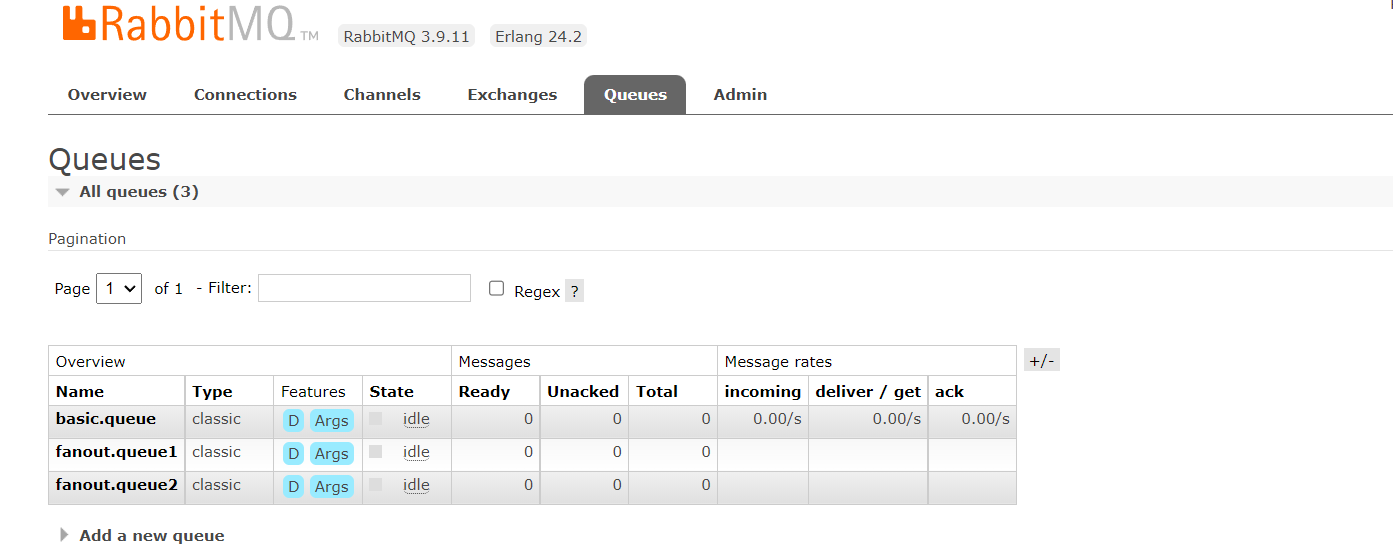Go to the Admin tab
This screenshot has height=559, width=1393.
pyautogui.click(x=740, y=95)
